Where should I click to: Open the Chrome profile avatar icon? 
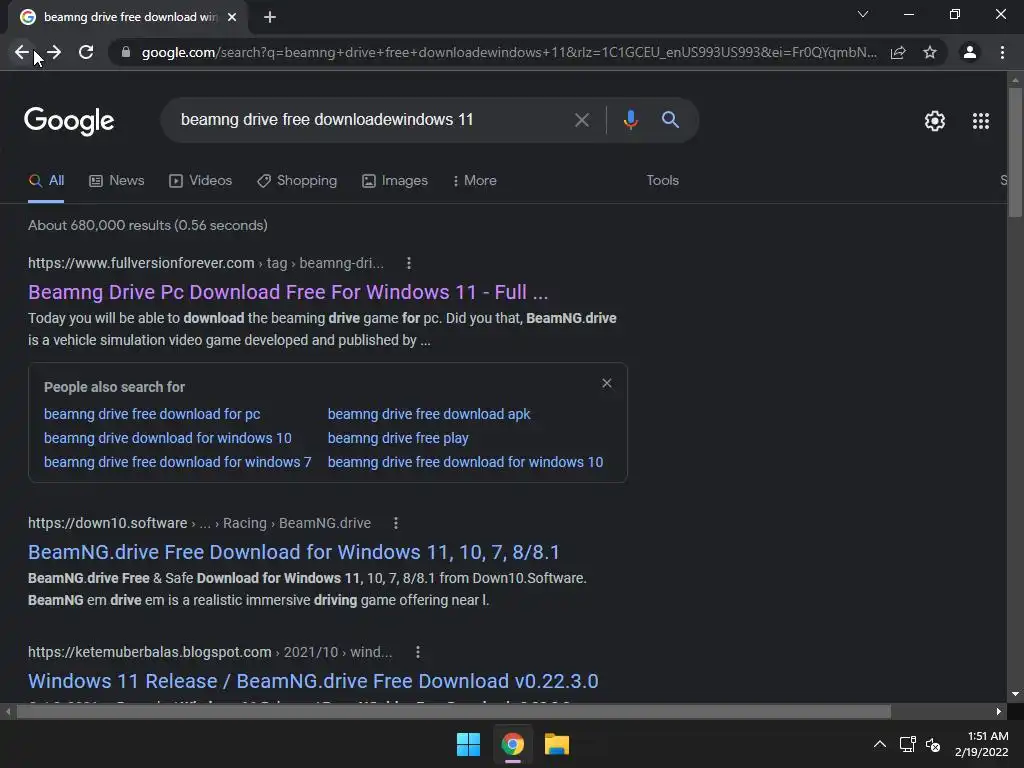970,52
